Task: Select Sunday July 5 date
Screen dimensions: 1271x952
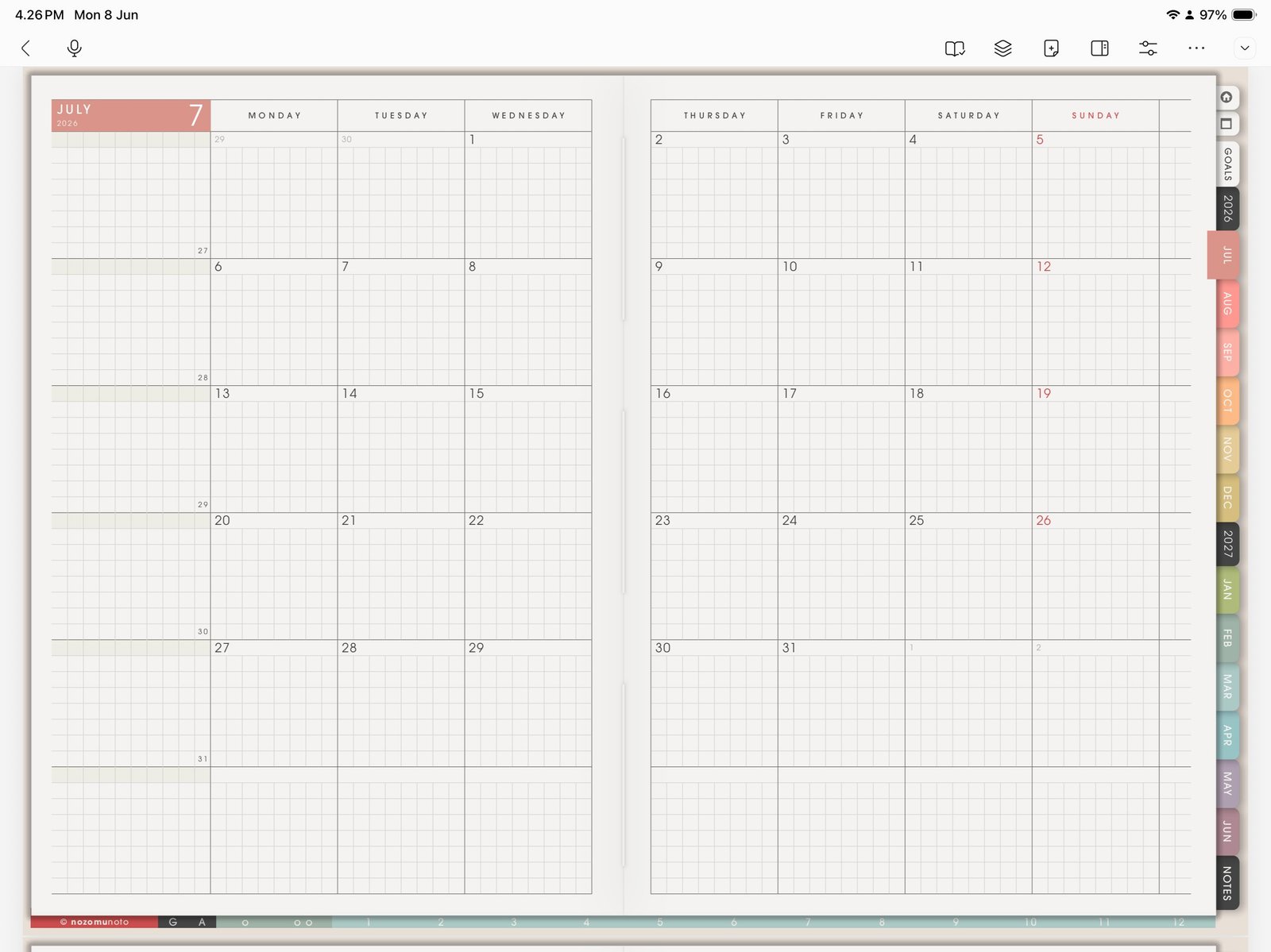Action: coord(1040,140)
